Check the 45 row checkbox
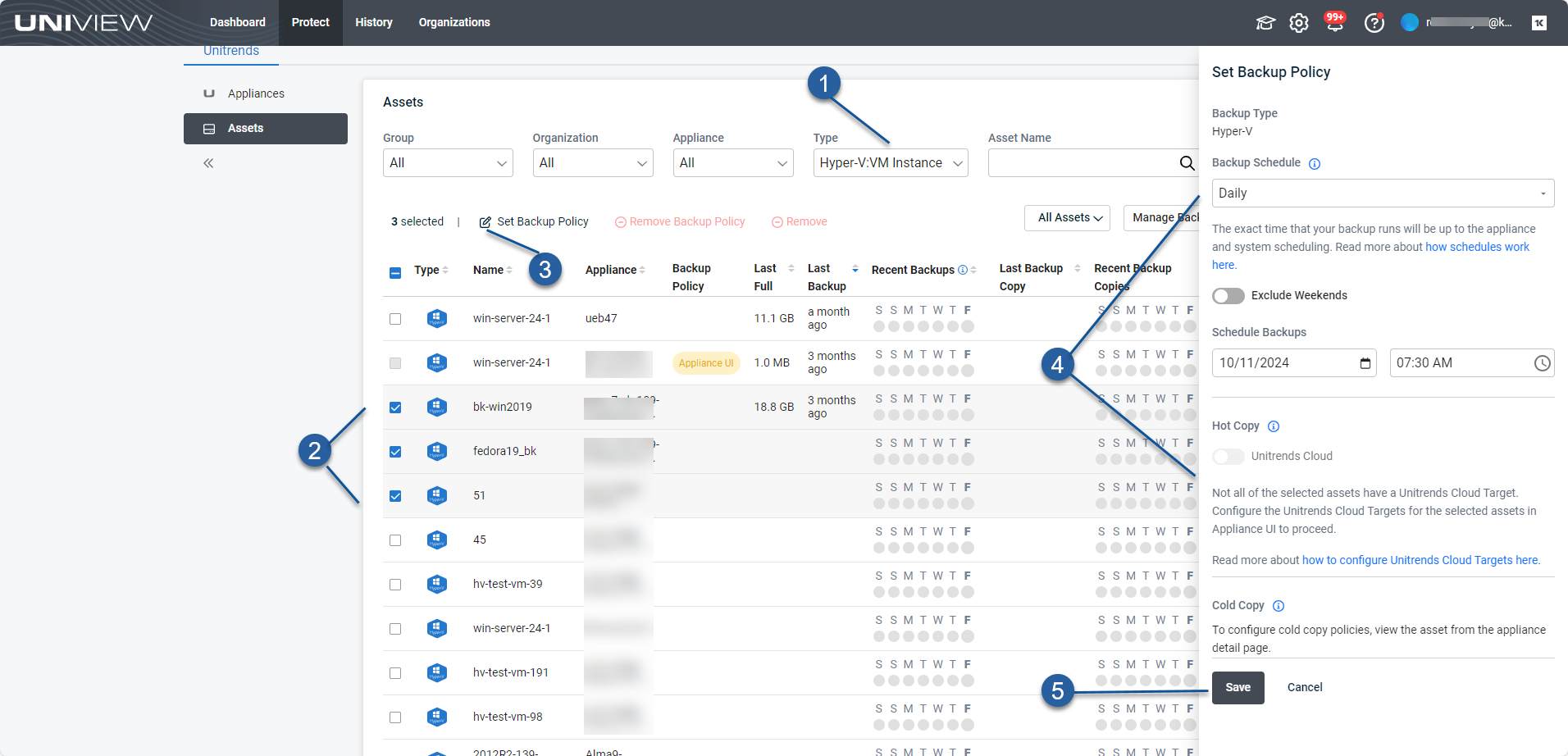 click(x=395, y=540)
